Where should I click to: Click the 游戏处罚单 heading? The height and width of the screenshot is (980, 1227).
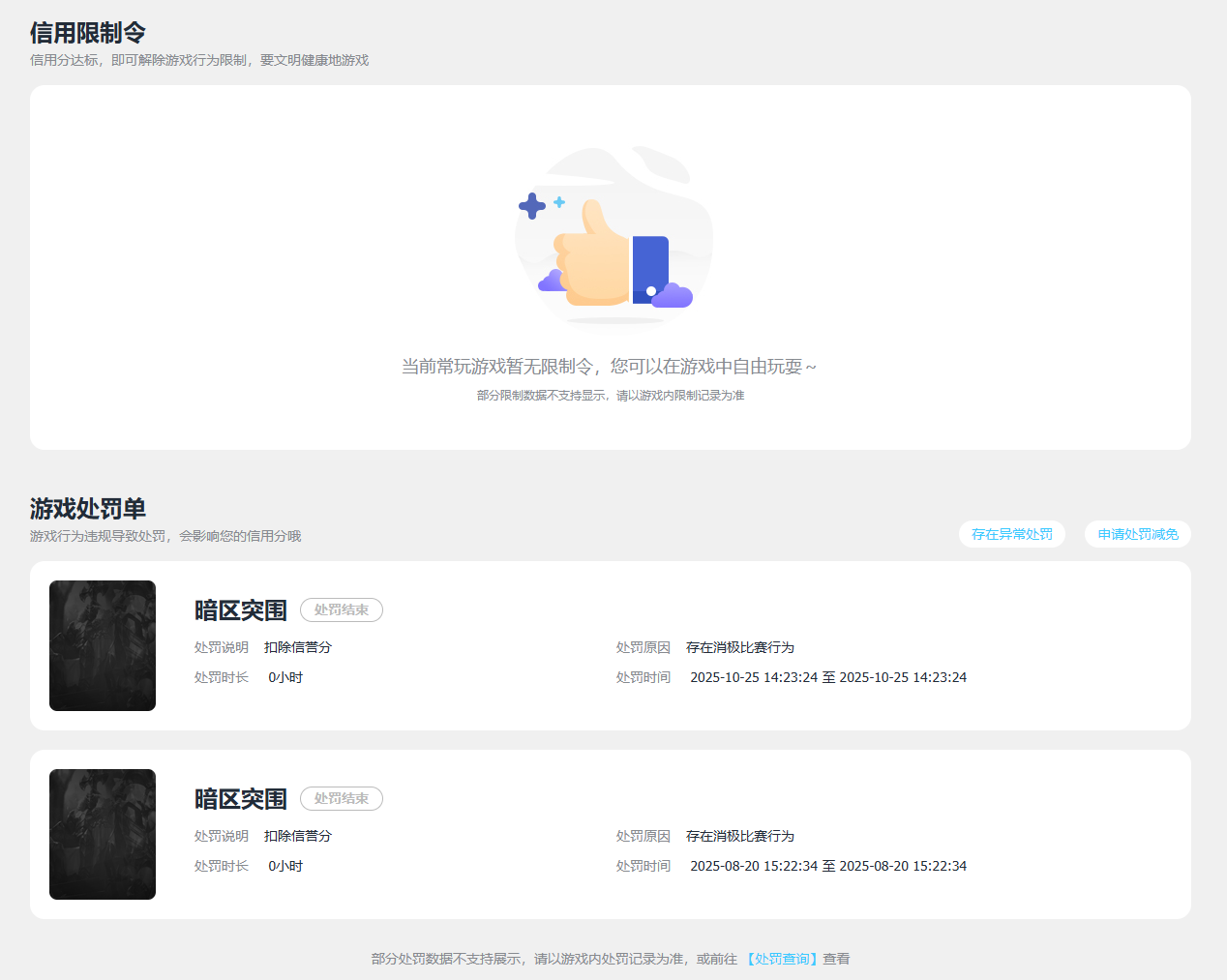88,509
